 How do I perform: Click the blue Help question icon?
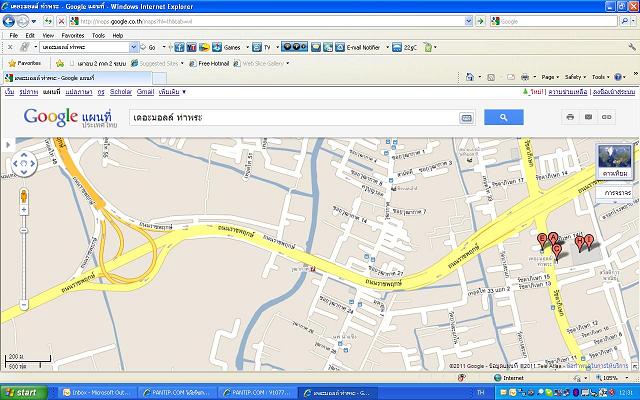pyautogui.click(x=618, y=77)
